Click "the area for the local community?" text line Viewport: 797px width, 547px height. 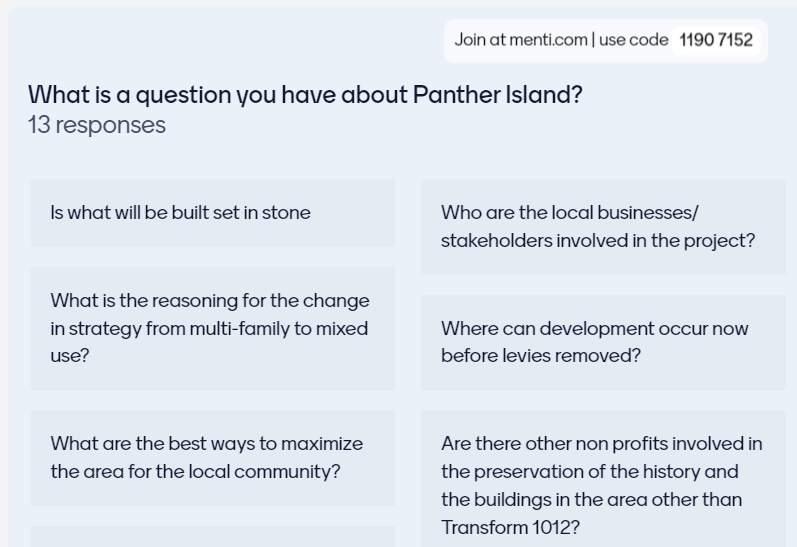tap(195, 471)
